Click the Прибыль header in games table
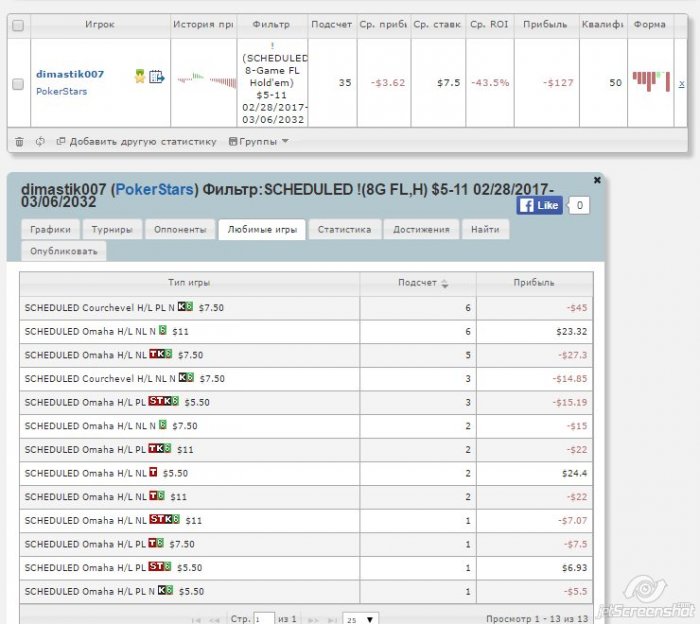Screen dimensions: 700x624 pyautogui.click(x=534, y=283)
